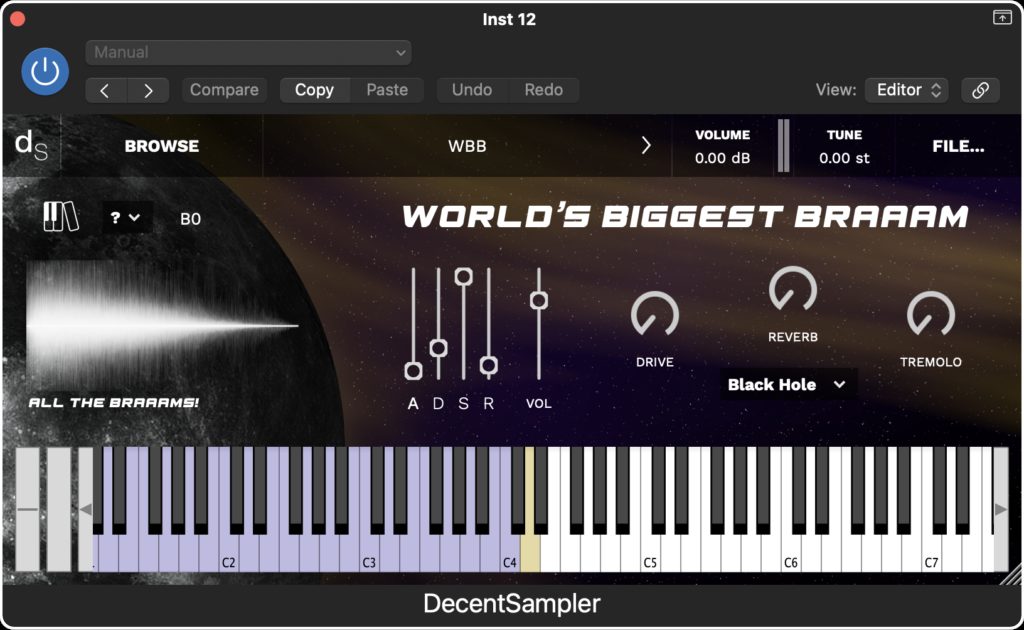Click the Release slider handle
The image size is (1024, 630).
click(488, 365)
